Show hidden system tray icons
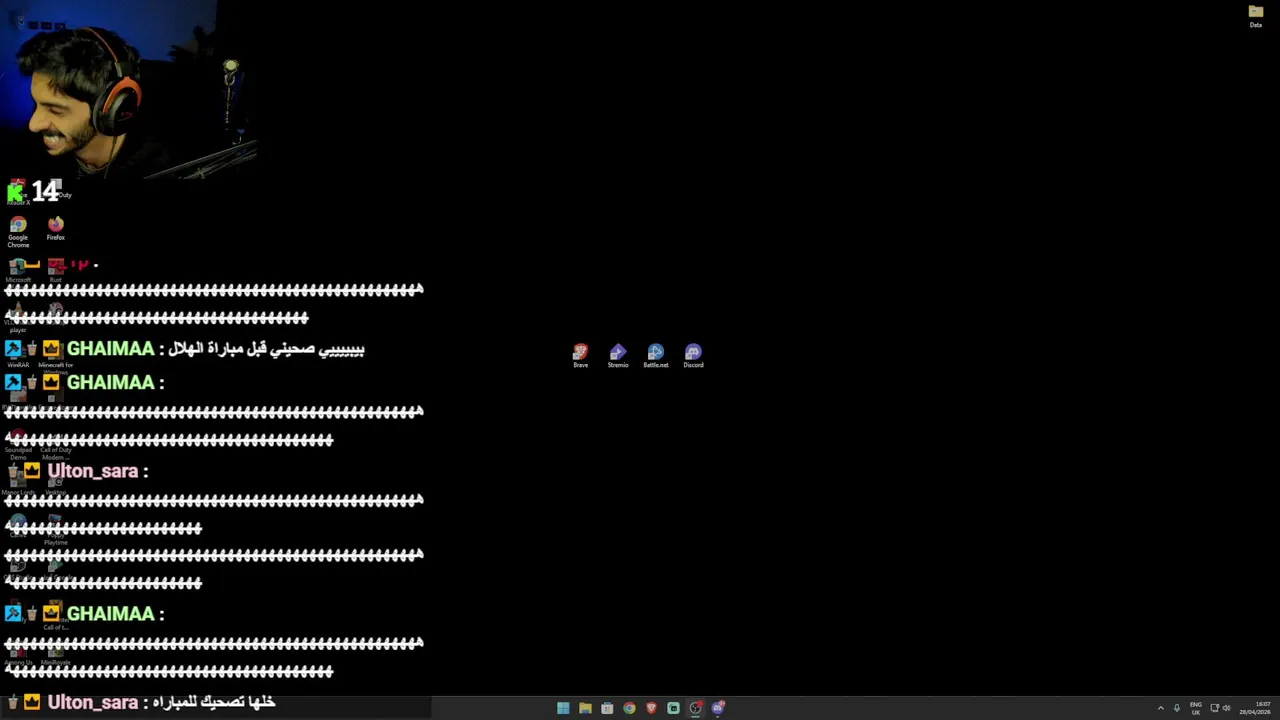 click(1161, 708)
